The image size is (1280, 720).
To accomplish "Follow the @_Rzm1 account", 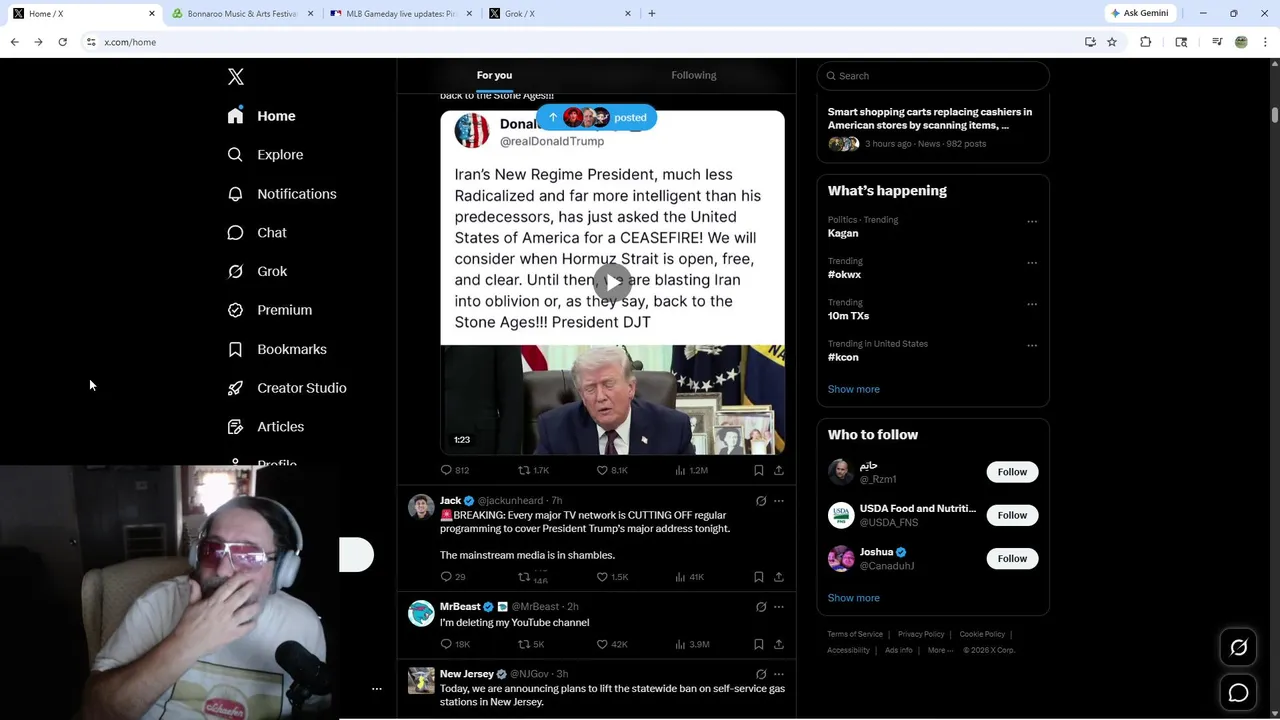I will (x=1012, y=472).
